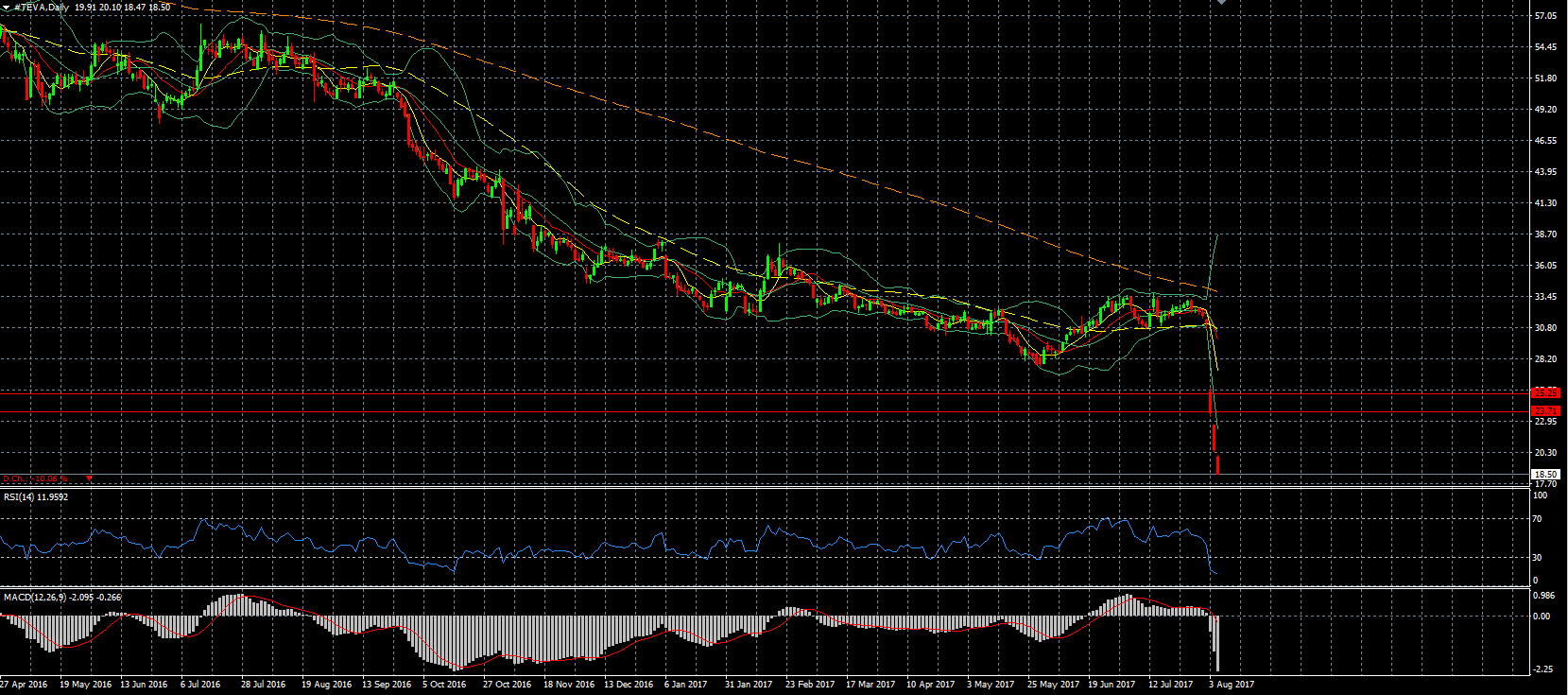Viewport: 1568px width, 695px height.
Task: Click the 19 Jun 2017 date label
Action: 1111,685
